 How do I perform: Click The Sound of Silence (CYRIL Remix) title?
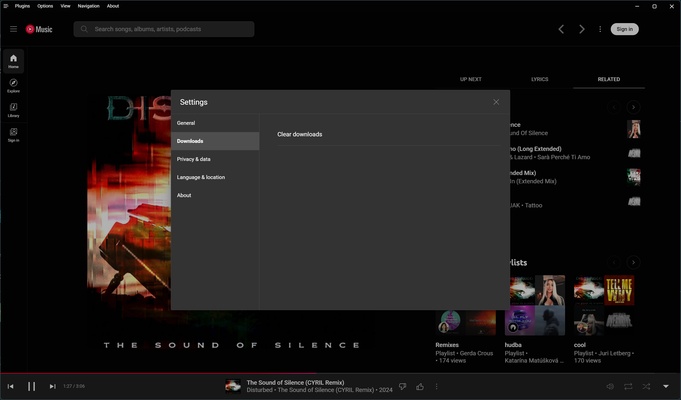click(295, 383)
